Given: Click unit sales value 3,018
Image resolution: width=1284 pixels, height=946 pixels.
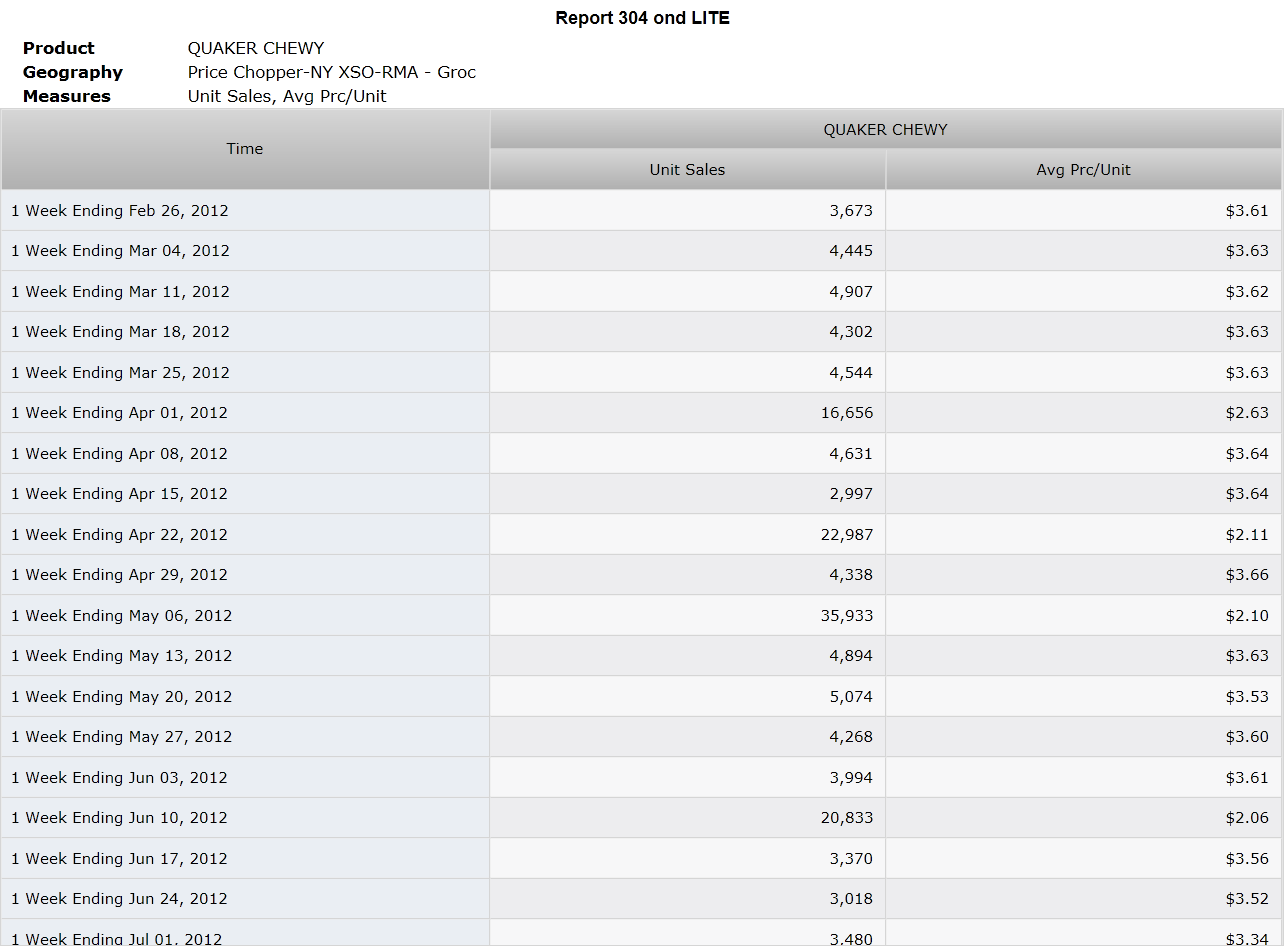Looking at the screenshot, I should (851, 899).
